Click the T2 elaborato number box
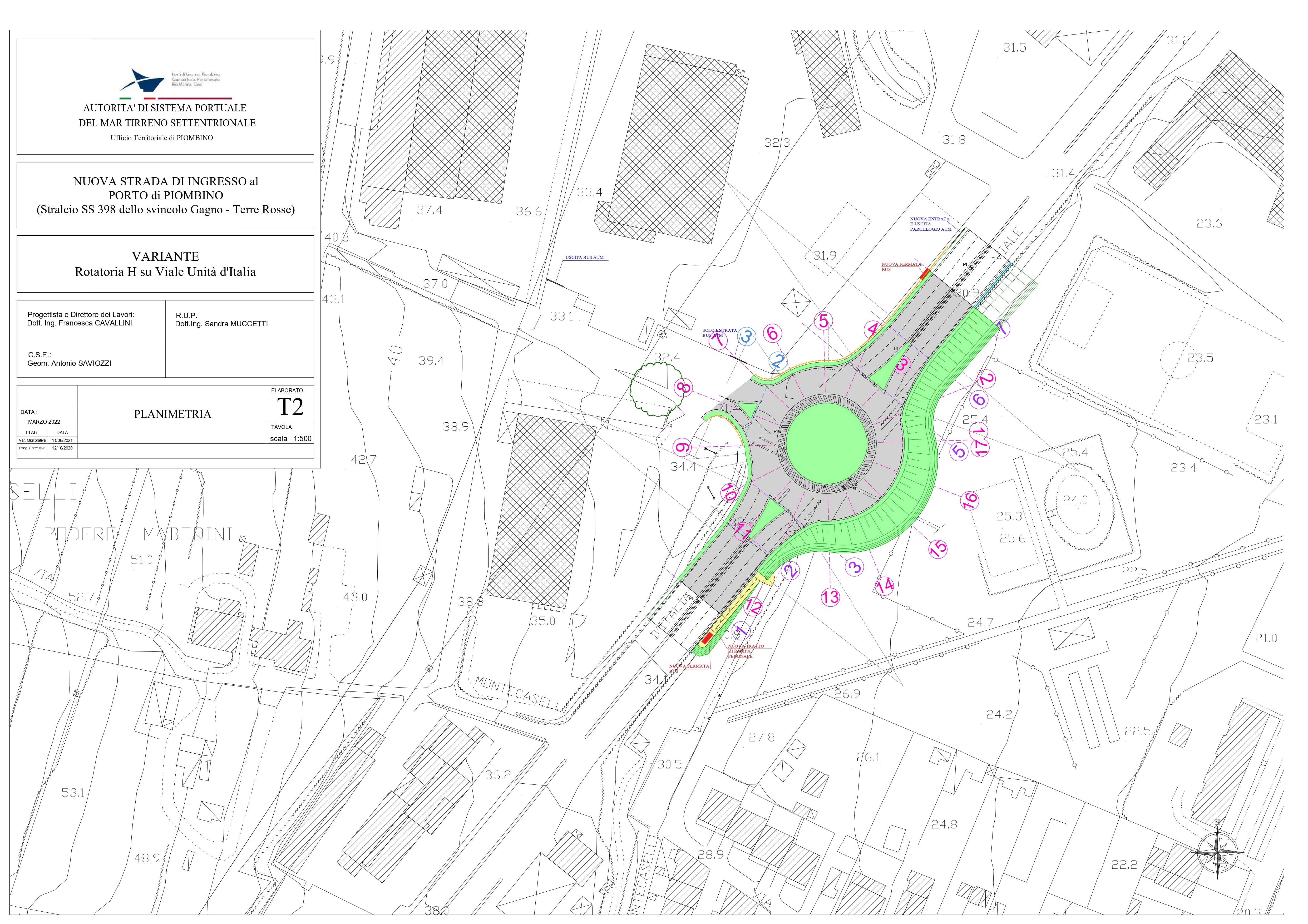 coord(290,407)
